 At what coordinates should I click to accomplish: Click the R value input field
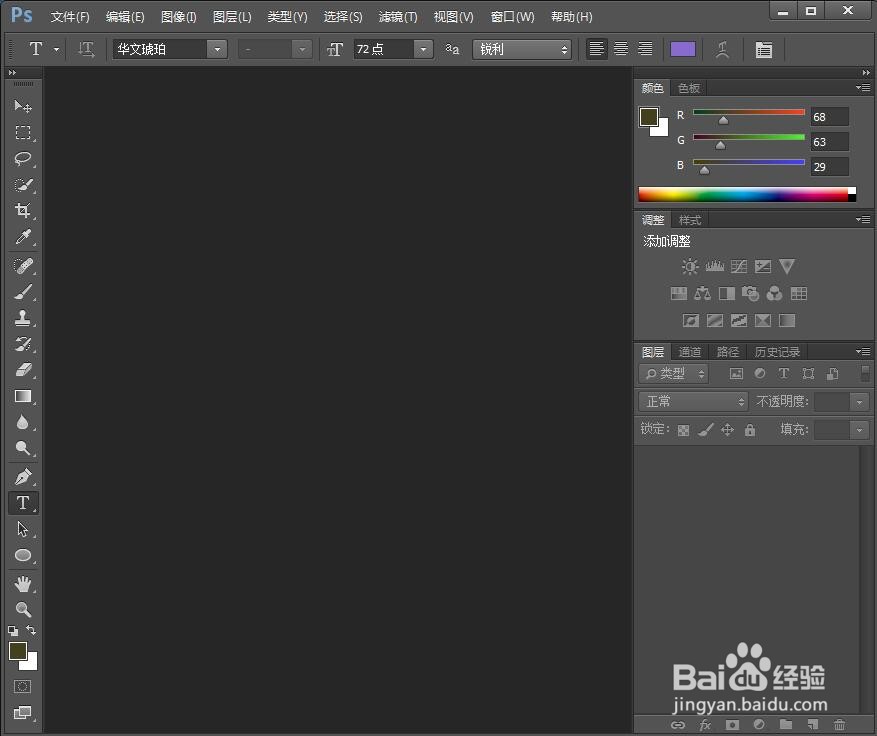pos(829,117)
